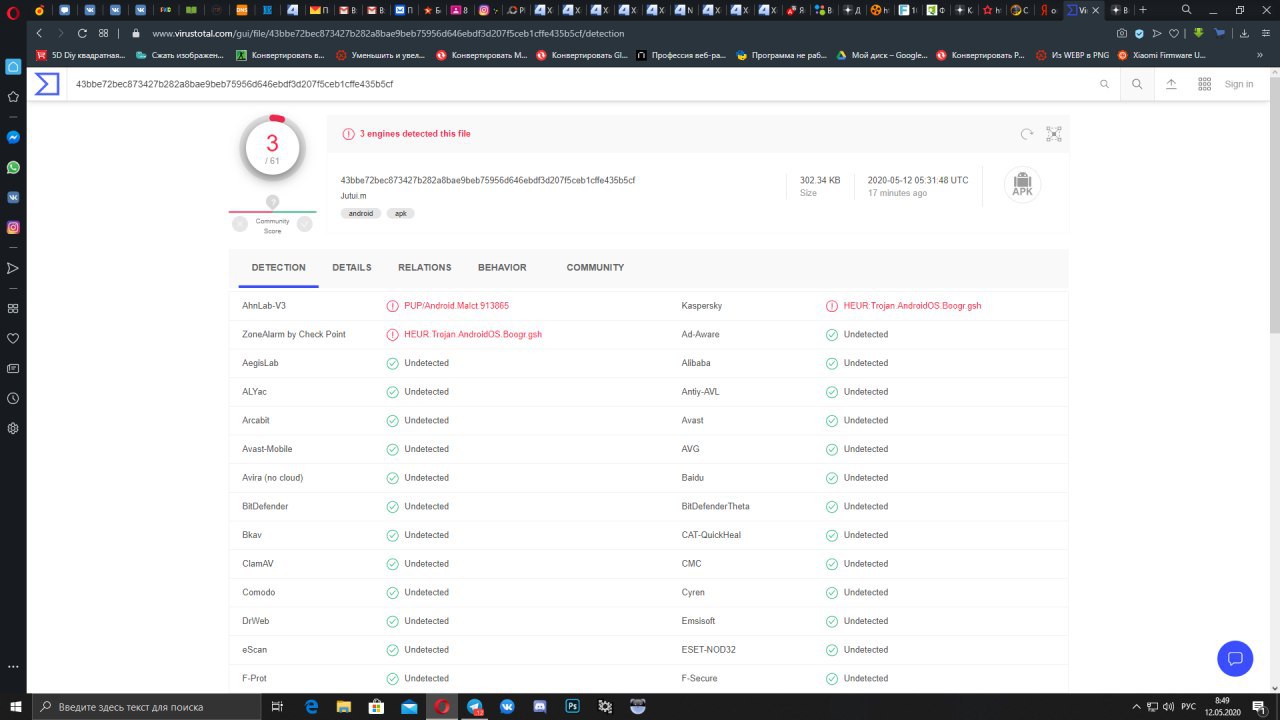Click the search icon beside the upload icon

[1137, 84]
